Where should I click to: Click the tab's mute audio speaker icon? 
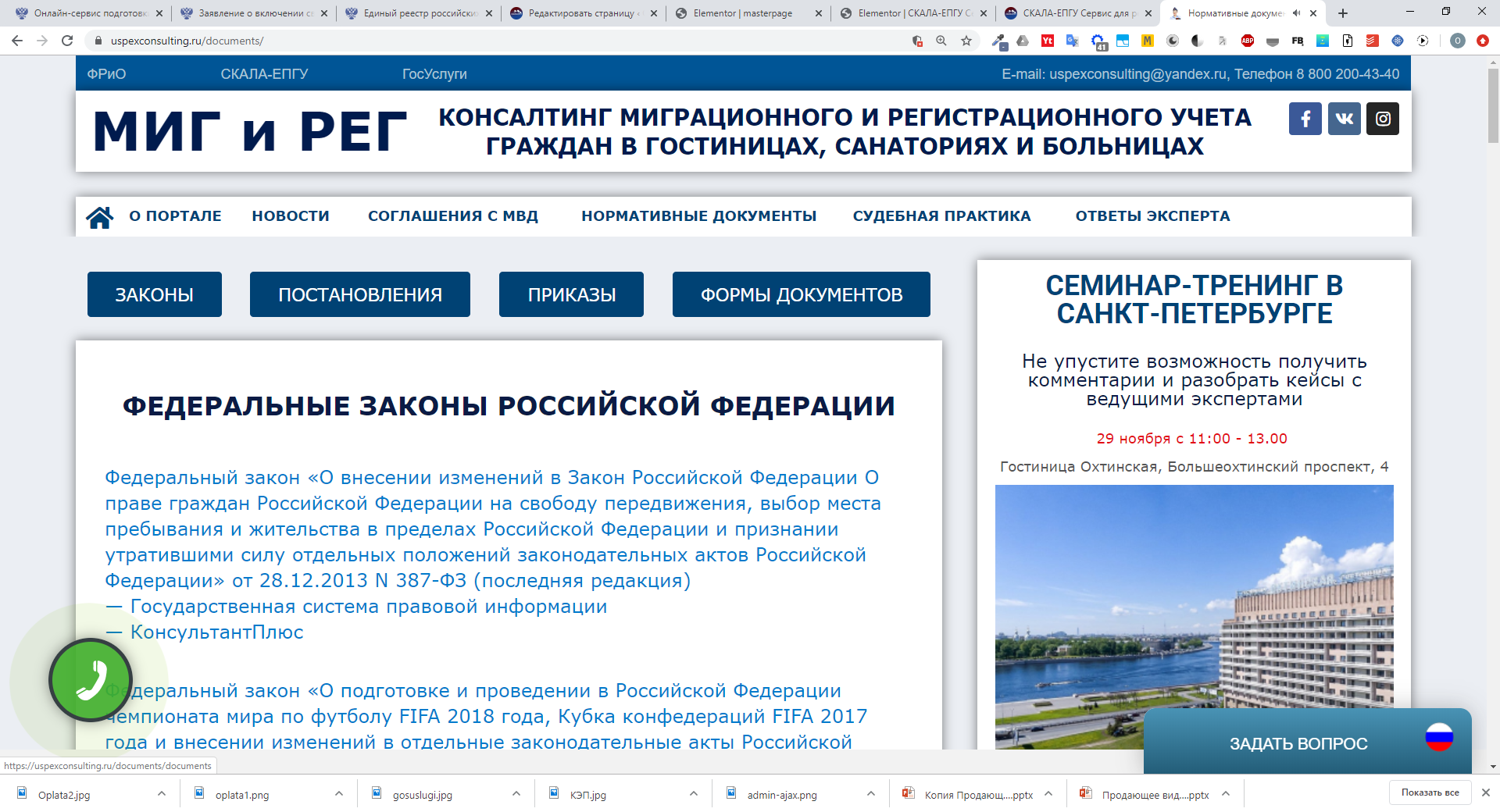1297,13
